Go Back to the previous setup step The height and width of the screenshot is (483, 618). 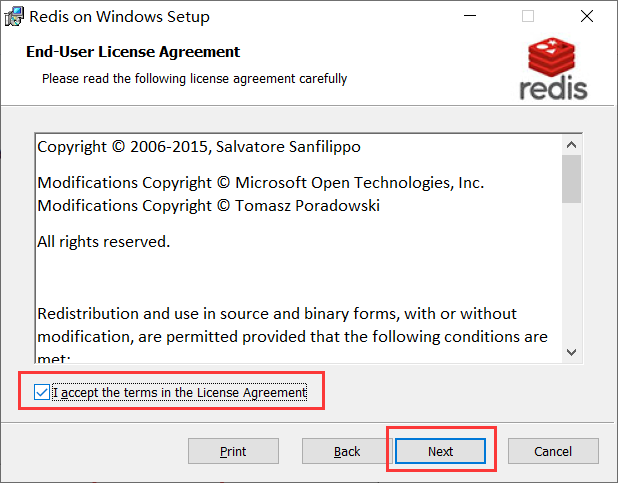click(347, 451)
